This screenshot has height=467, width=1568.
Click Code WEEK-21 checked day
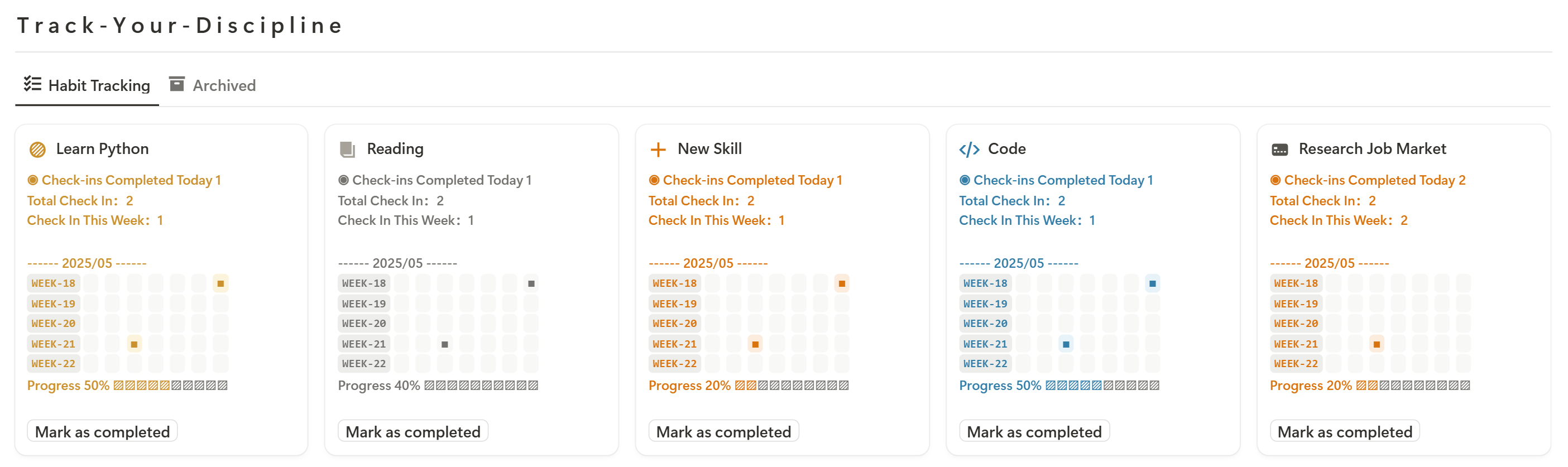(x=1066, y=344)
